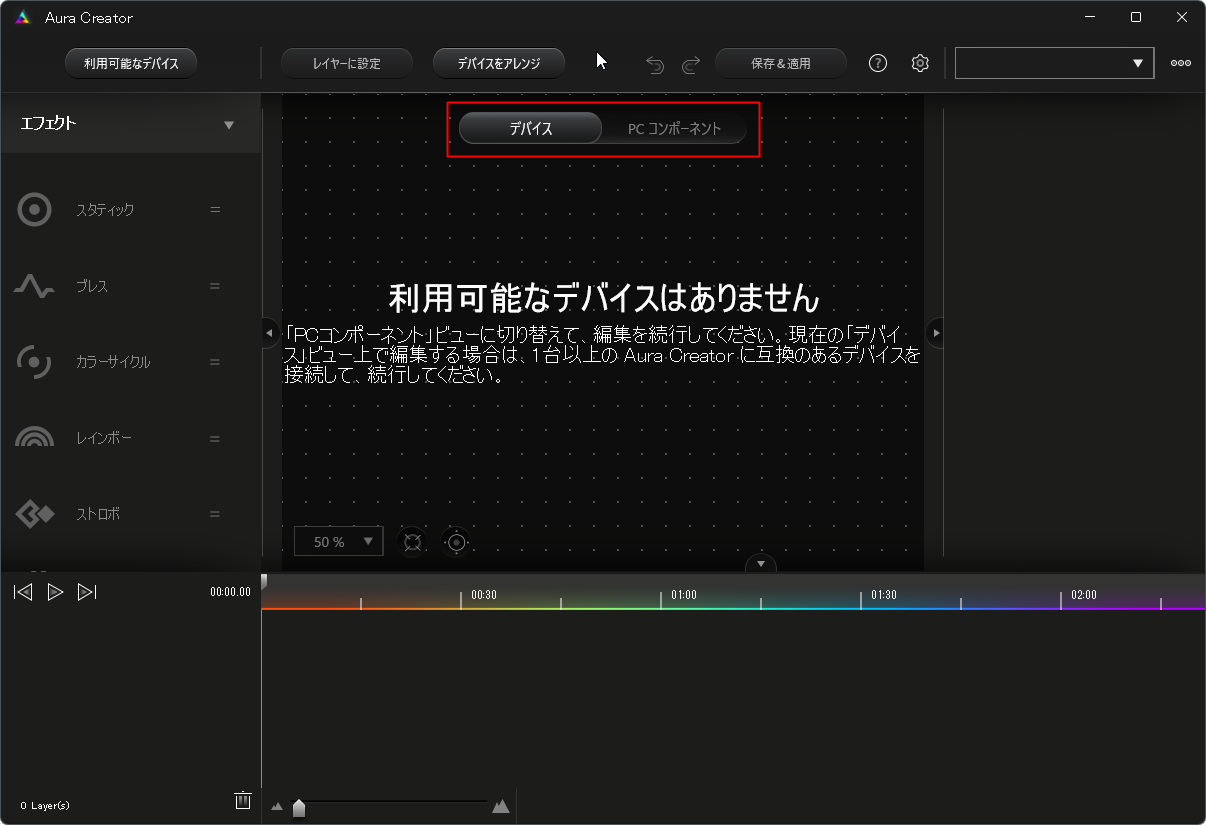Select the レインボー effect icon
The height and width of the screenshot is (825, 1206).
click(35, 437)
